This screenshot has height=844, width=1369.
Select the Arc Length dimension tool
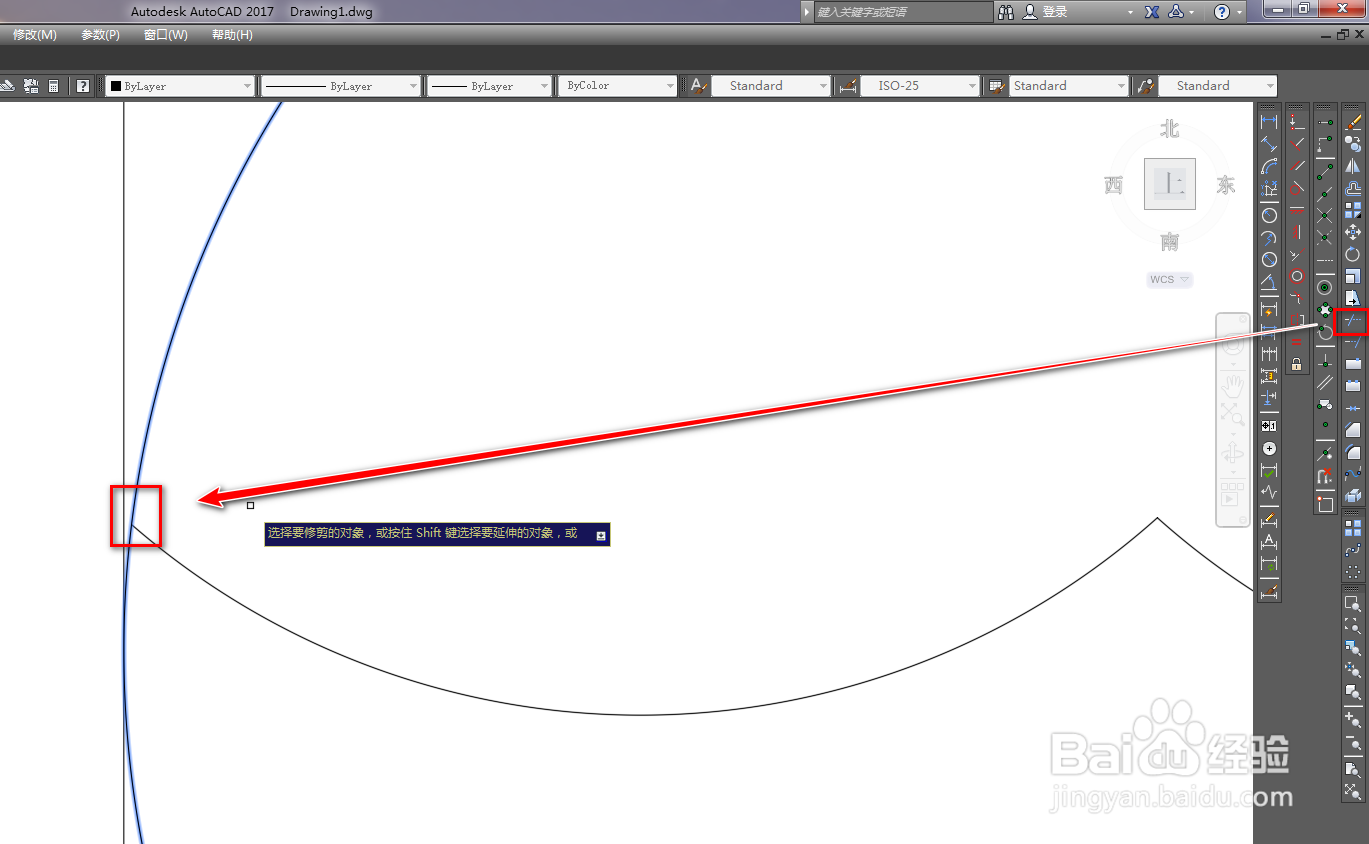[1269, 166]
